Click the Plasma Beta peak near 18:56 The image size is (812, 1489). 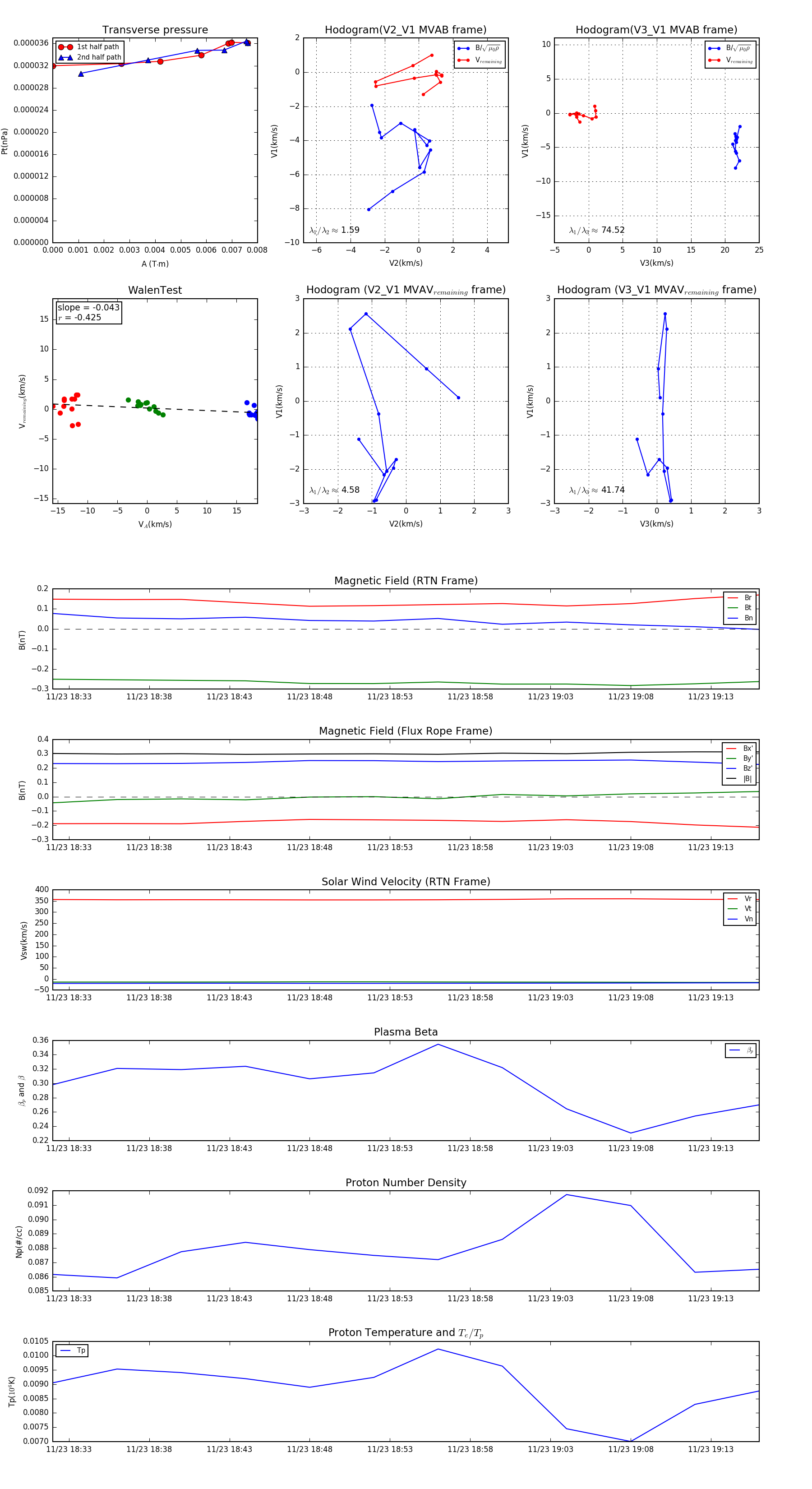[x=438, y=1045]
